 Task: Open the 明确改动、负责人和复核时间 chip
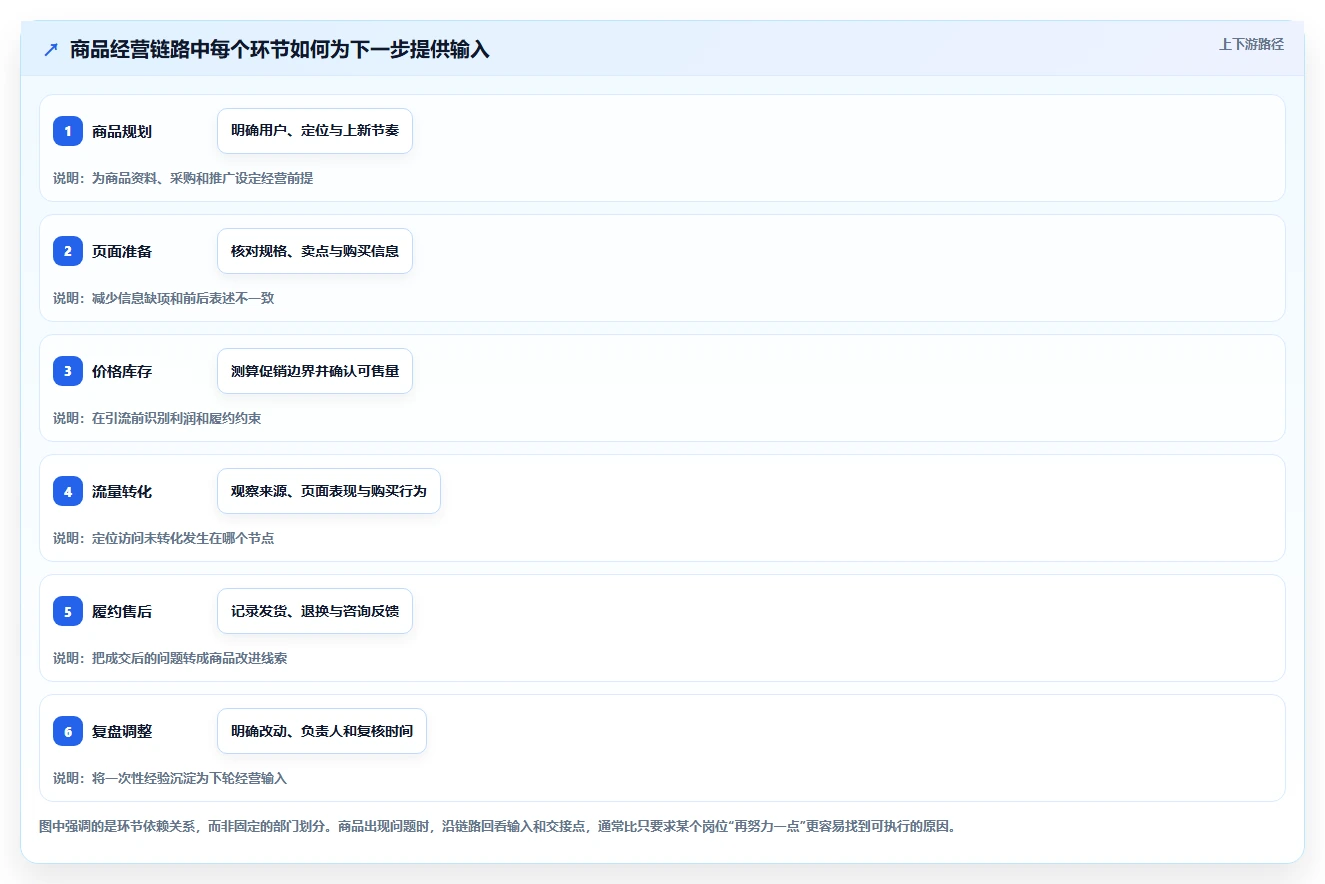(322, 731)
